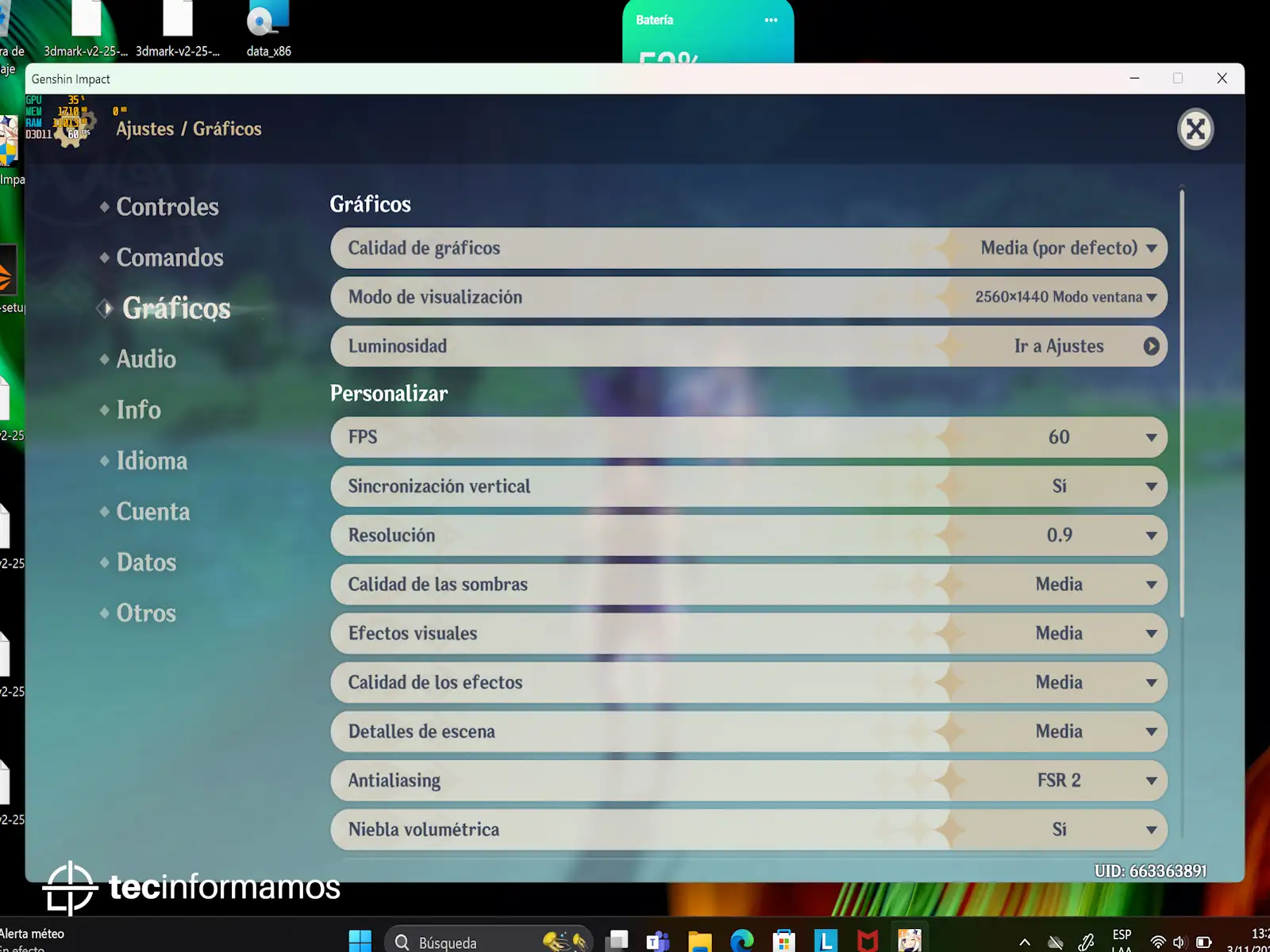Click the Búsqueda taskbar search box
The width and height of the screenshot is (1270, 952).
point(476,942)
